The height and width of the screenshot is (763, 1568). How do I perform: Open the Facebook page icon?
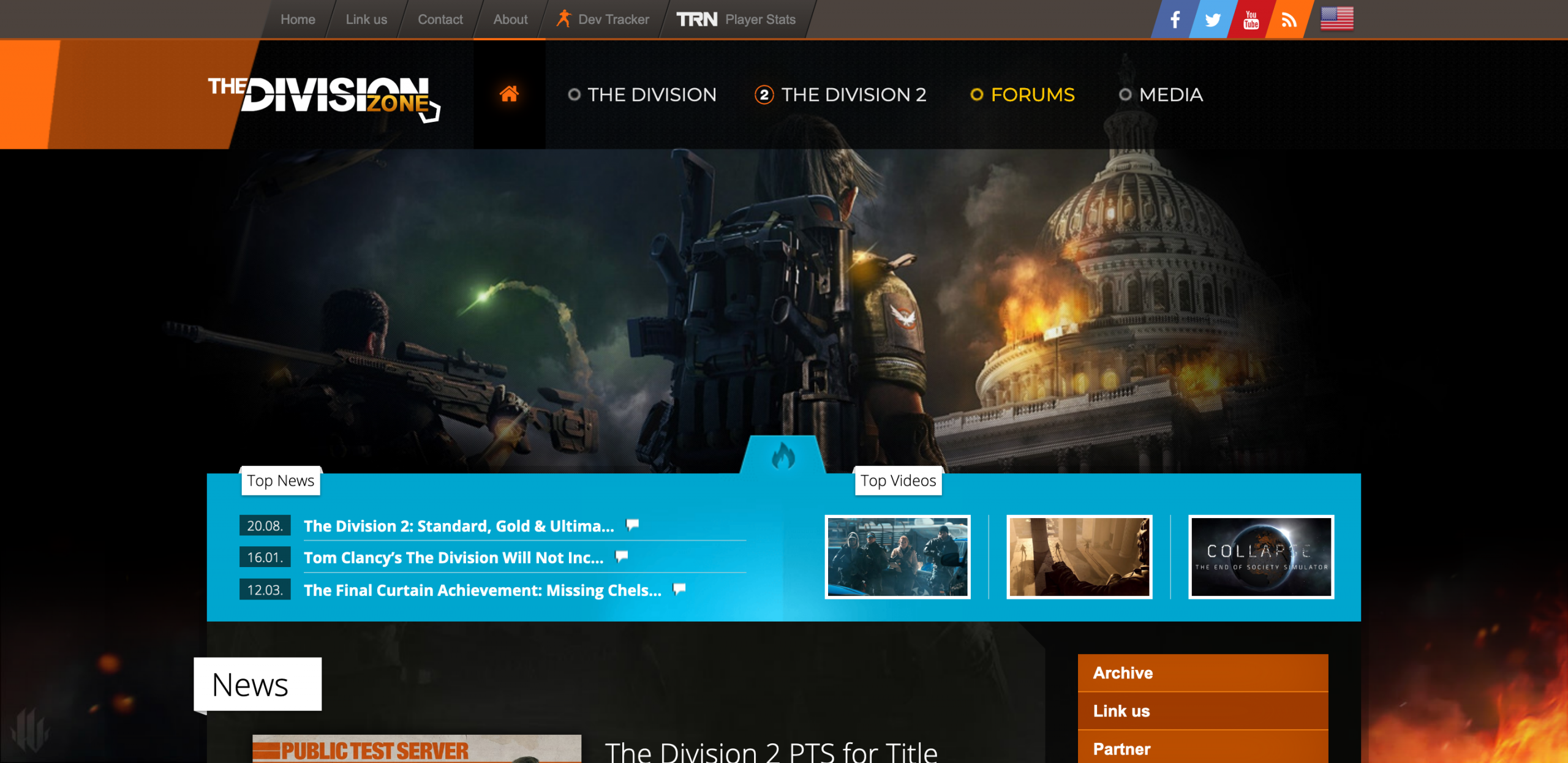[1174, 20]
